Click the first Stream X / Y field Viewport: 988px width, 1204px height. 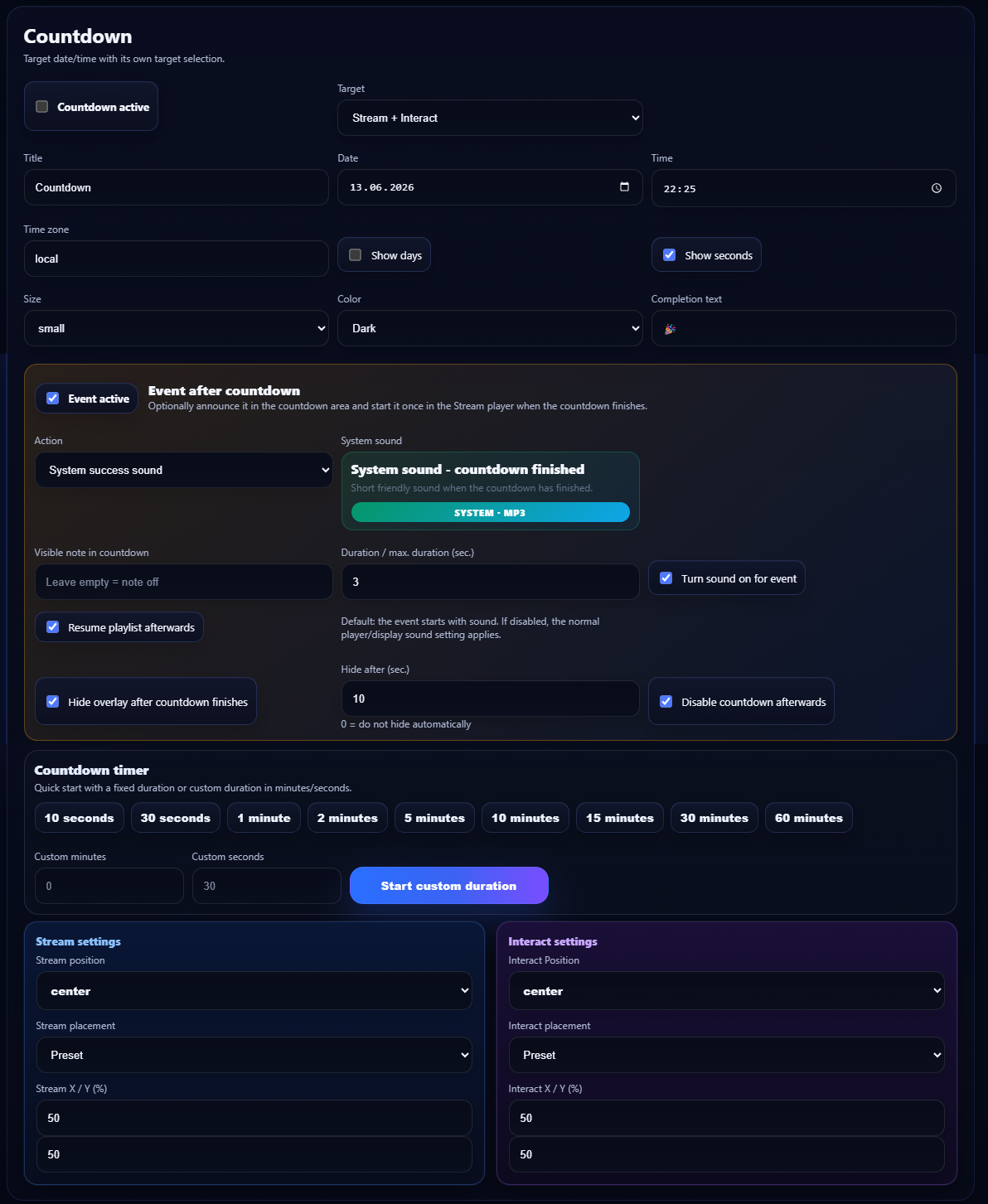tap(254, 1118)
